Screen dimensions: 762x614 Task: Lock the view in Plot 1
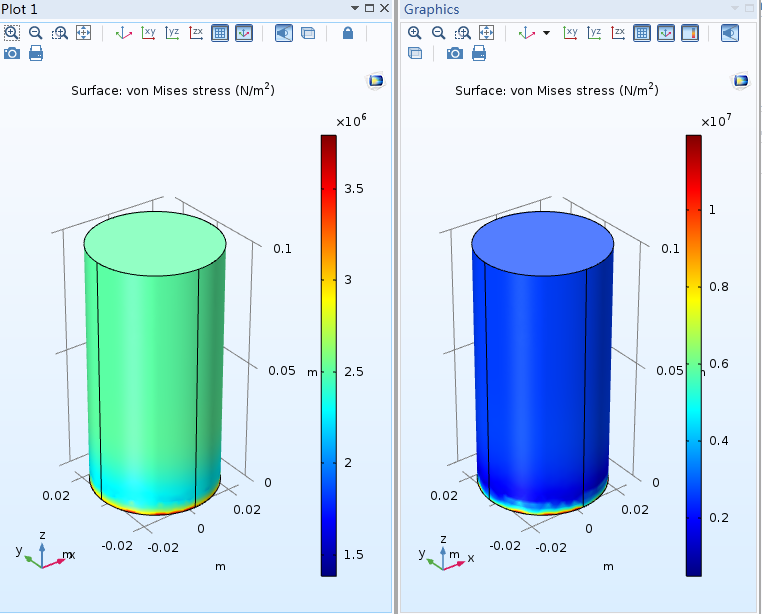coord(348,33)
